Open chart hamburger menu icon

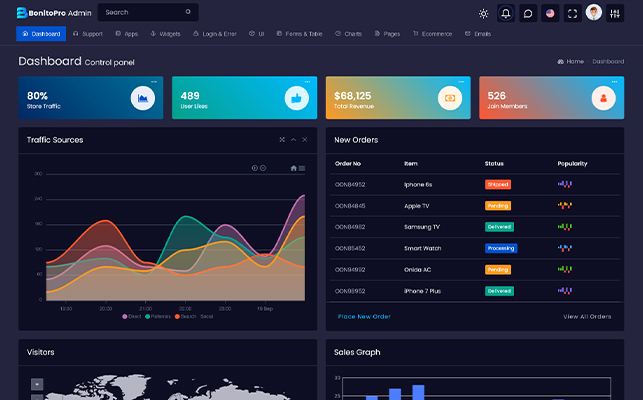(302, 168)
